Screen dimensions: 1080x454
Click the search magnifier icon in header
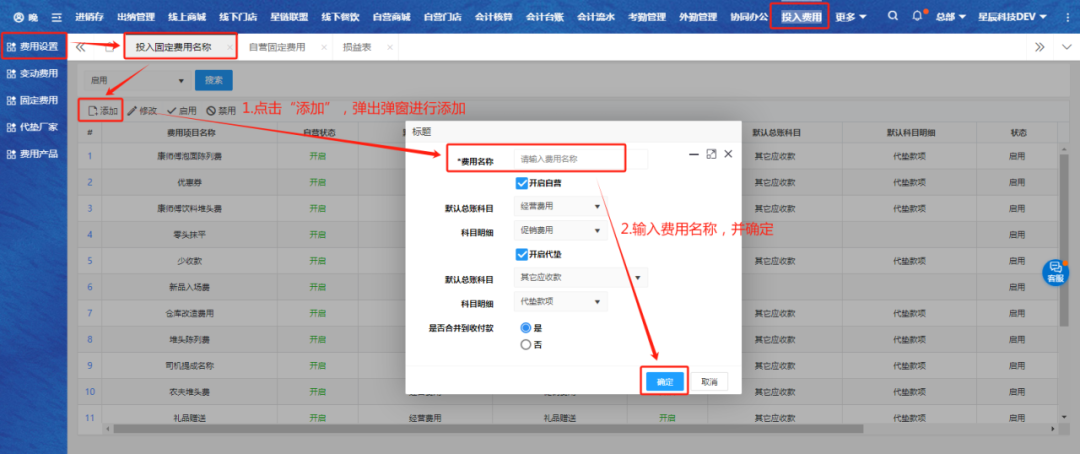[x=891, y=17]
